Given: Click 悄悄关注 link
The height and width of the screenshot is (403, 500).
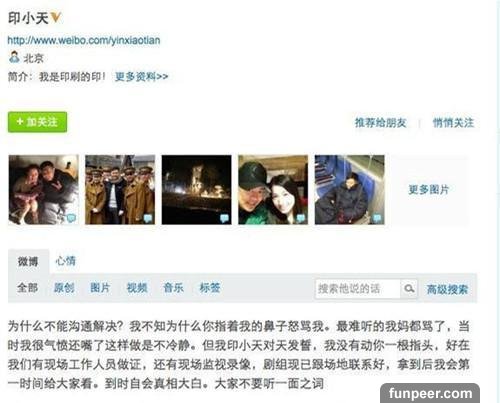Looking at the screenshot, I should [x=453, y=123].
